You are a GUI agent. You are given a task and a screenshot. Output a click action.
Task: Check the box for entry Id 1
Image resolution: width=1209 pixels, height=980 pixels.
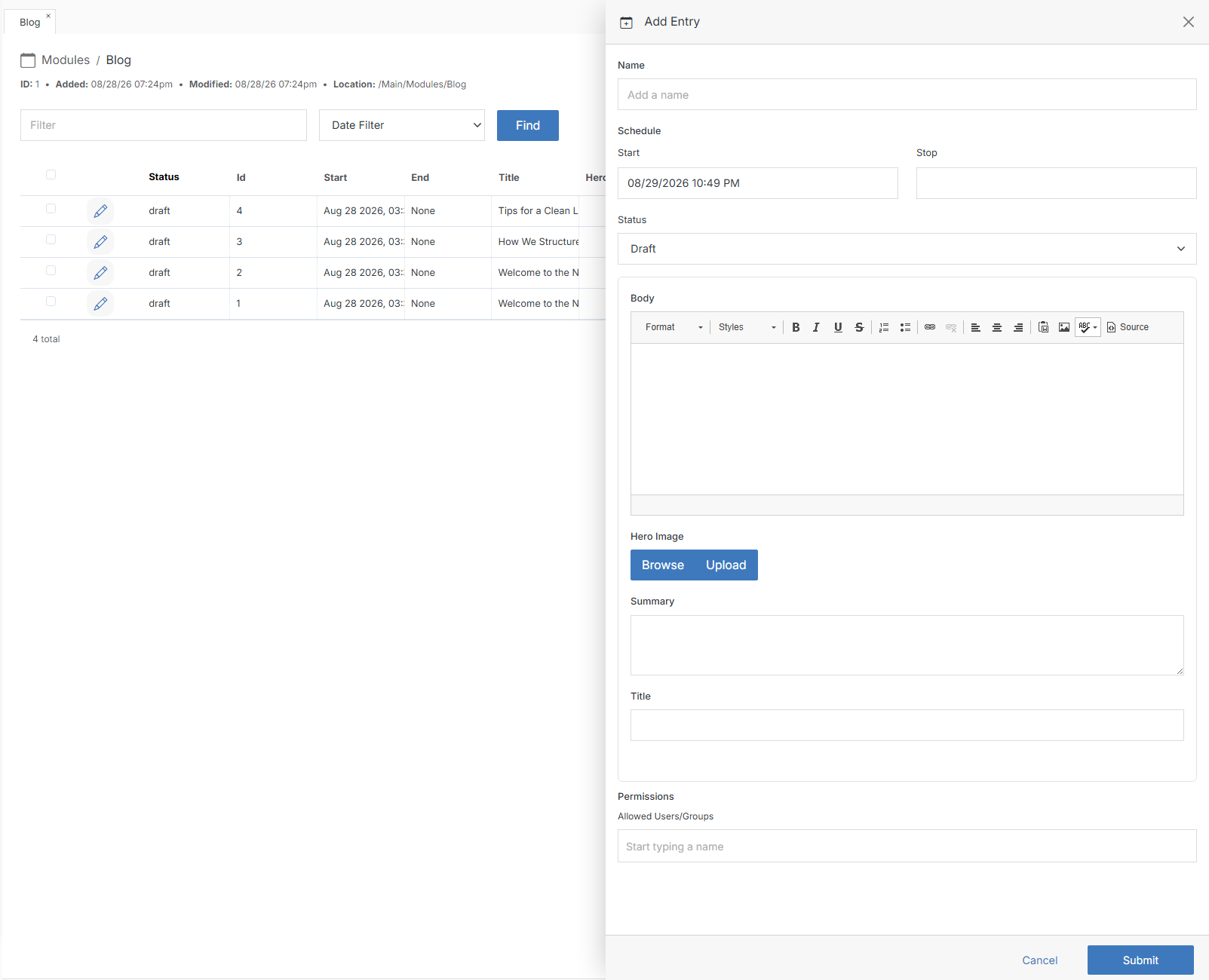(51, 301)
